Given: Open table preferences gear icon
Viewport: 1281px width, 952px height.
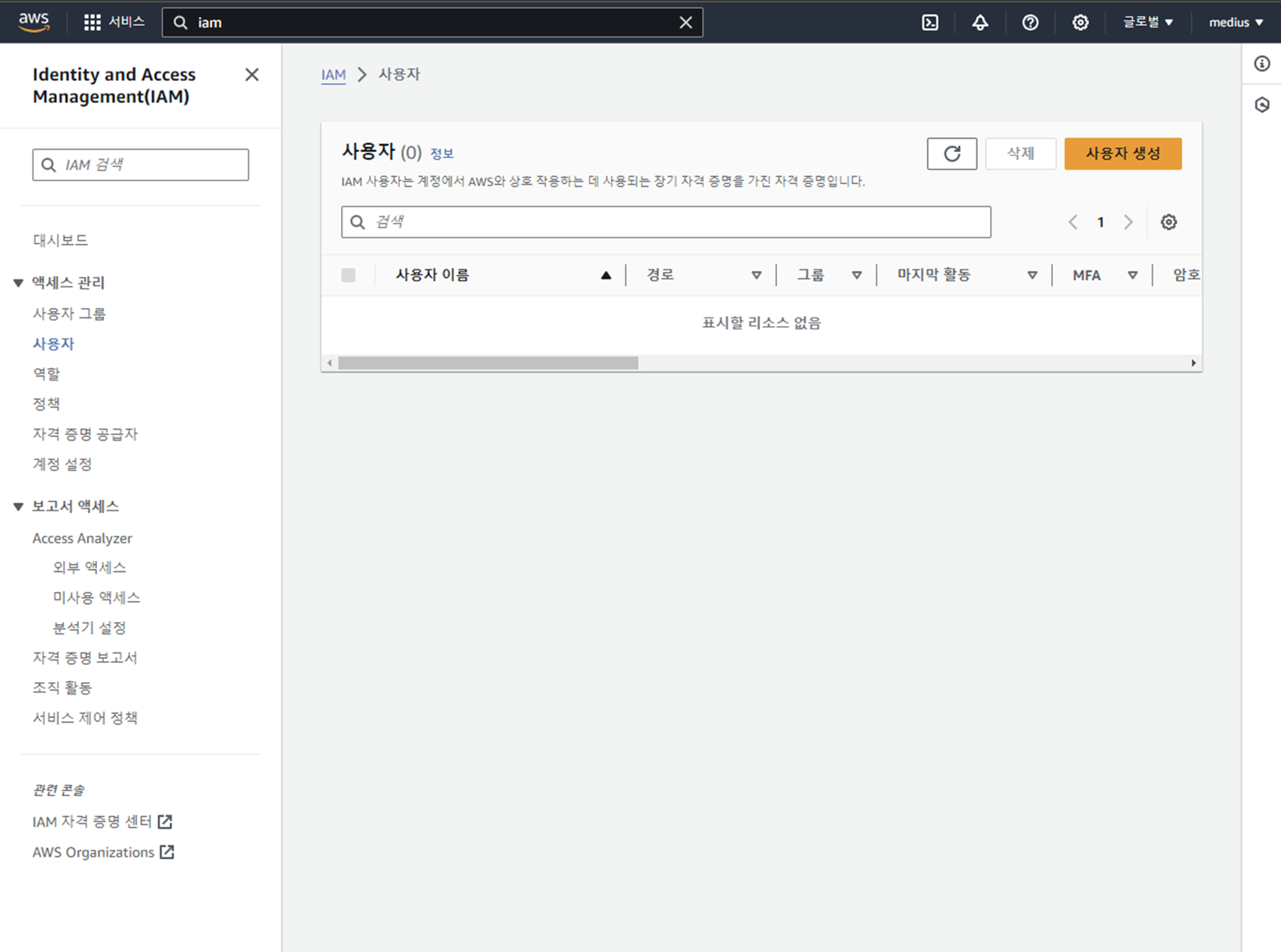Looking at the screenshot, I should click(x=1168, y=222).
